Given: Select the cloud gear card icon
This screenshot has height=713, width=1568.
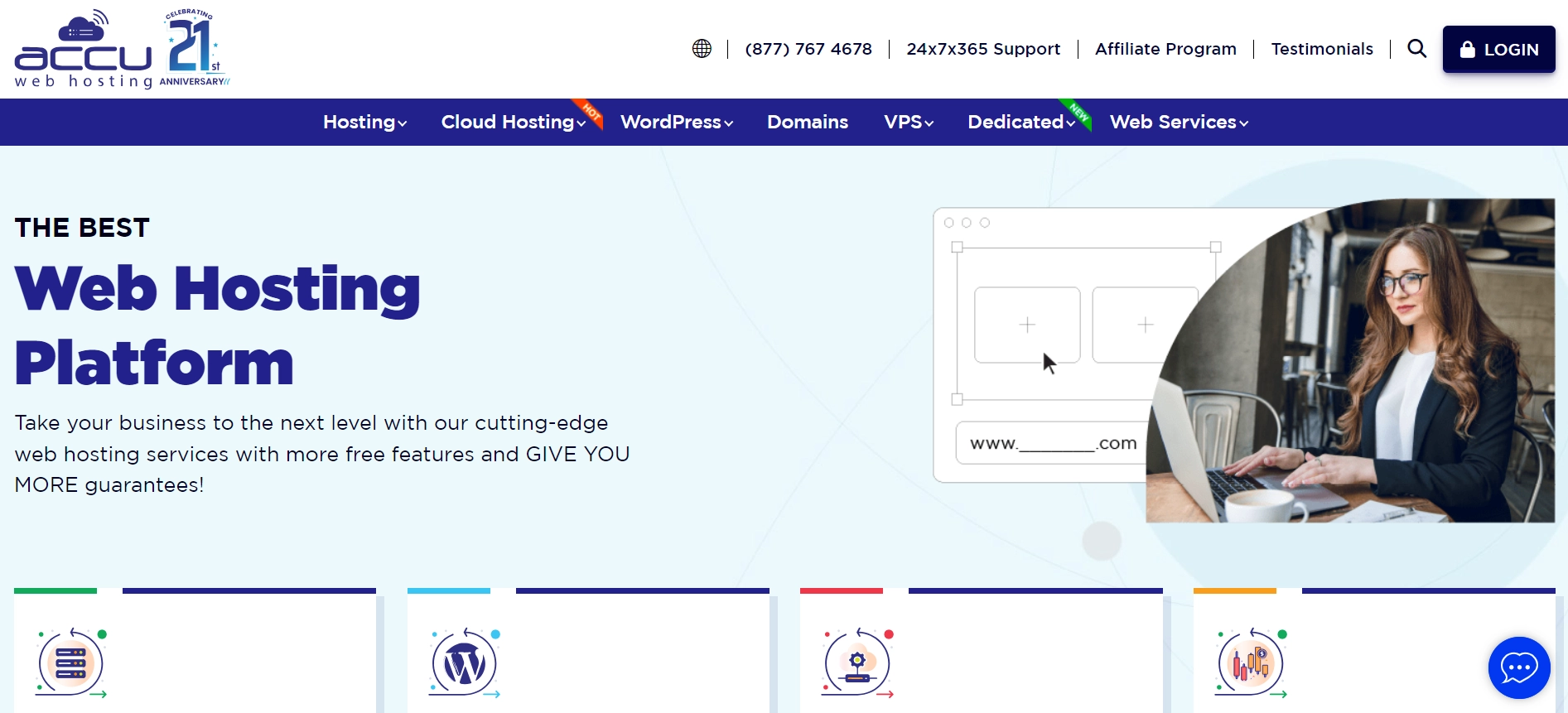Looking at the screenshot, I should click(858, 663).
